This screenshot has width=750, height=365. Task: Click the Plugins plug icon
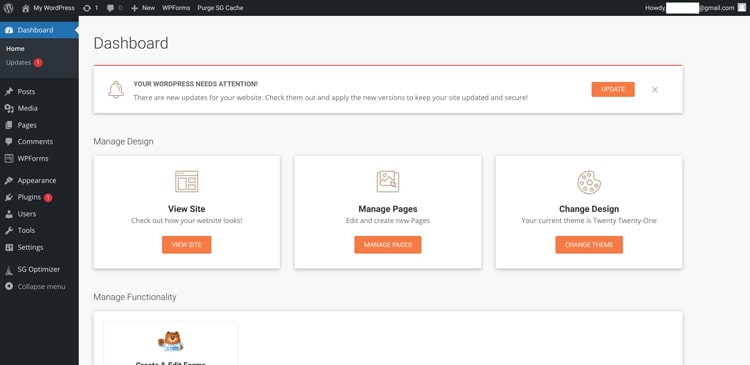pyautogui.click(x=9, y=197)
